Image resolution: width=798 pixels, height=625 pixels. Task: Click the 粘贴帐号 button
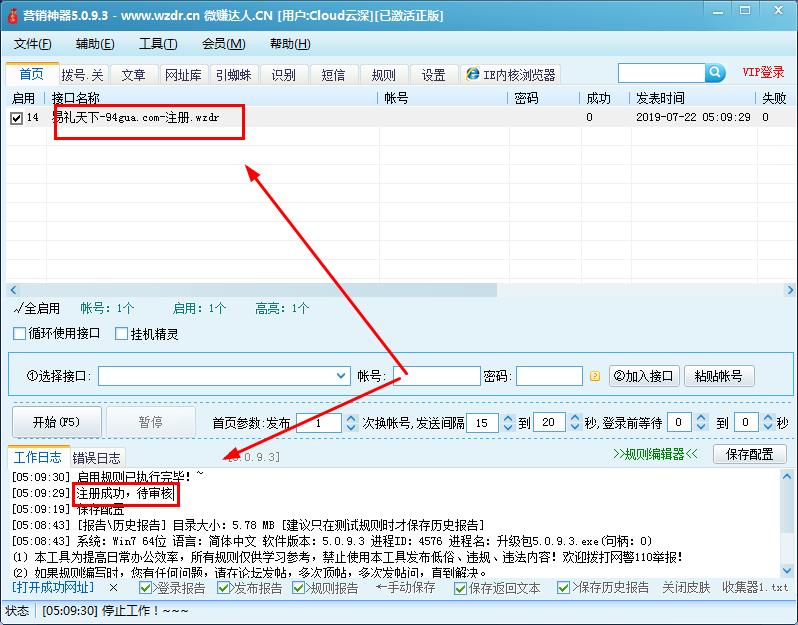point(719,376)
